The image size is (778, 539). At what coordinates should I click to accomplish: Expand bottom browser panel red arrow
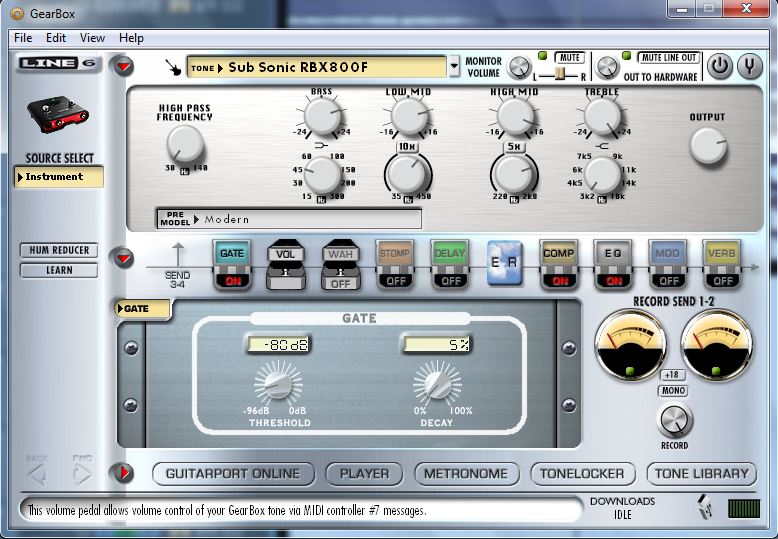[124, 473]
